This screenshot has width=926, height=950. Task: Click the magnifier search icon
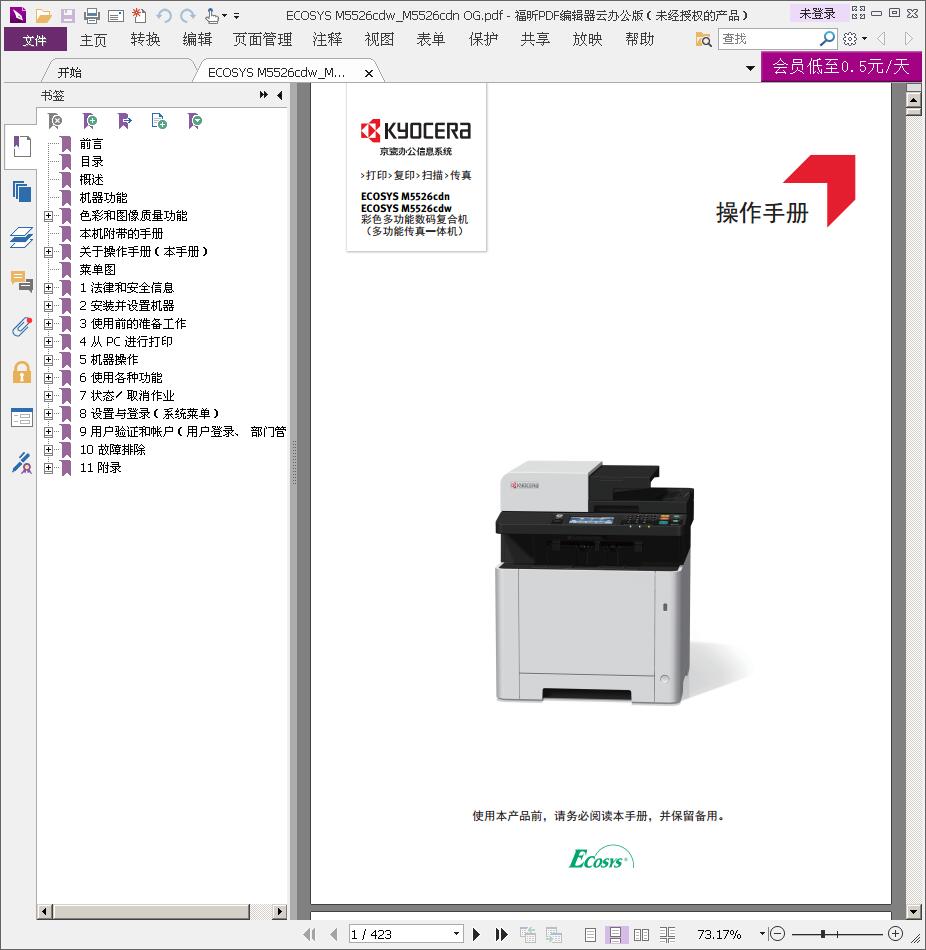tap(827, 39)
